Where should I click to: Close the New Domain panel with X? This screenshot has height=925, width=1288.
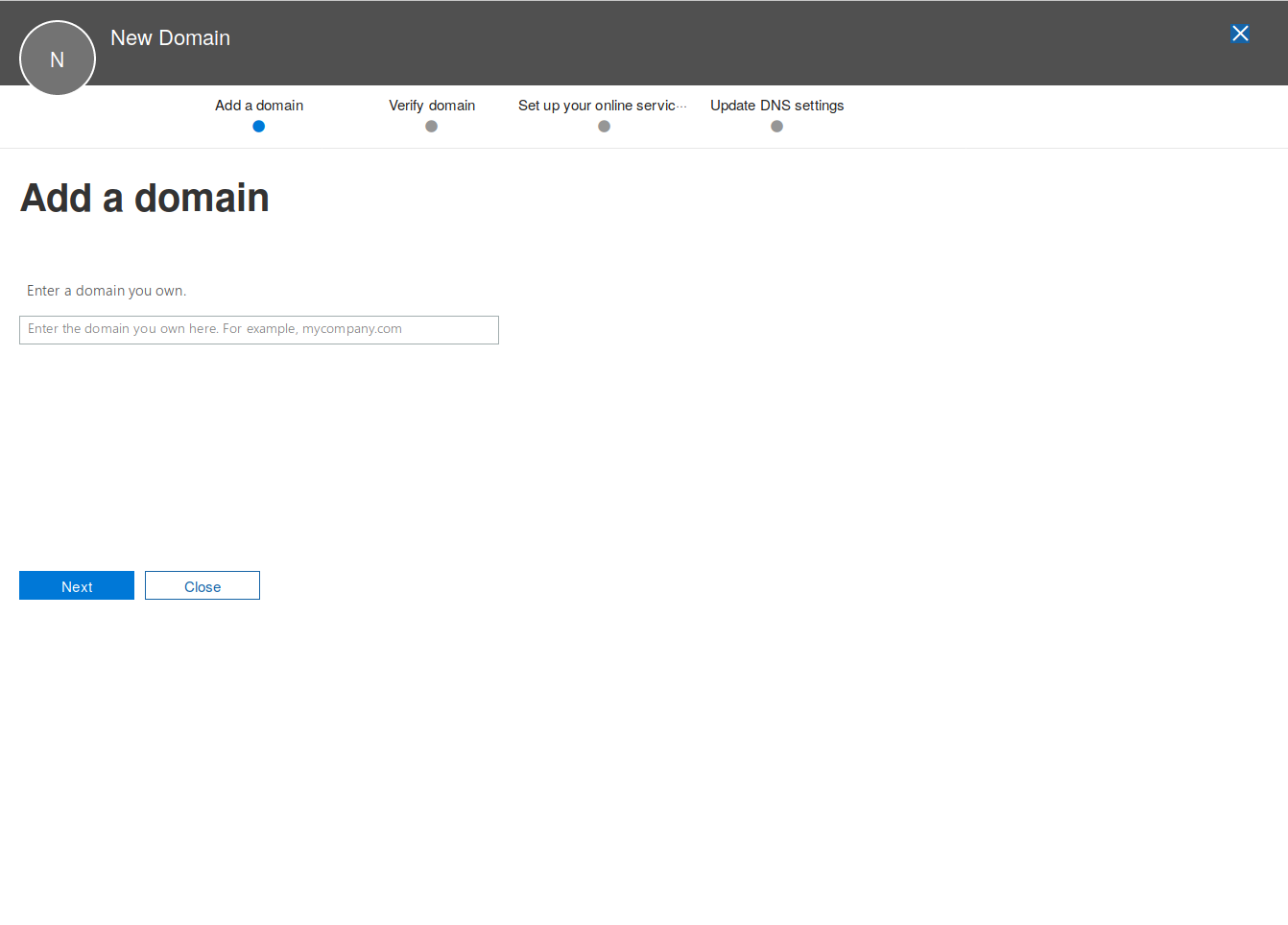click(x=1239, y=34)
